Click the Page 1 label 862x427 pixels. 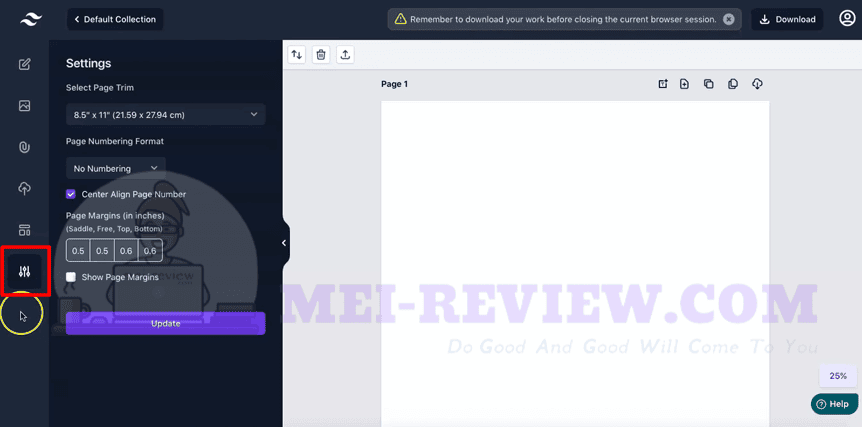tap(394, 84)
